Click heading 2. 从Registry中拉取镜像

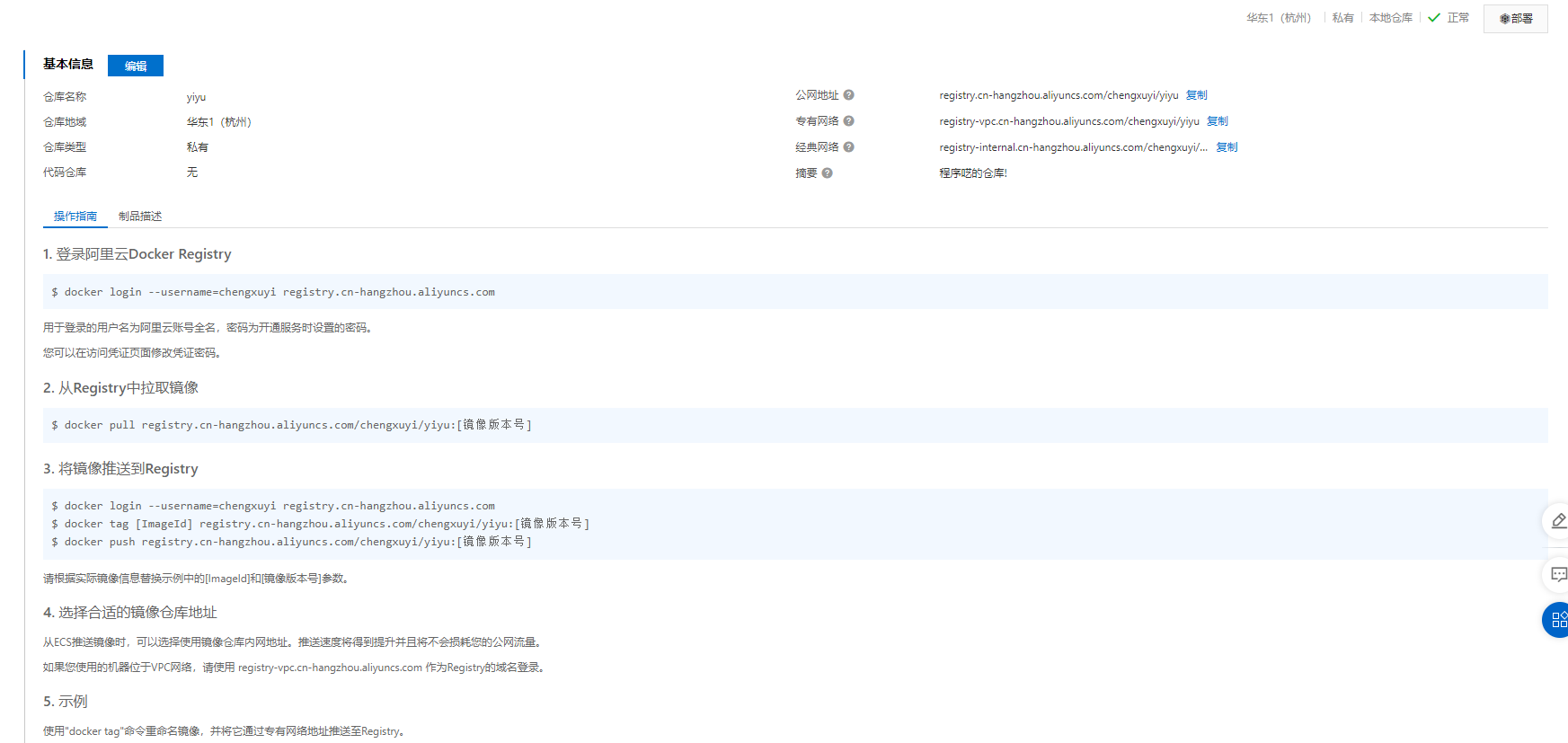pyautogui.click(x=120, y=388)
